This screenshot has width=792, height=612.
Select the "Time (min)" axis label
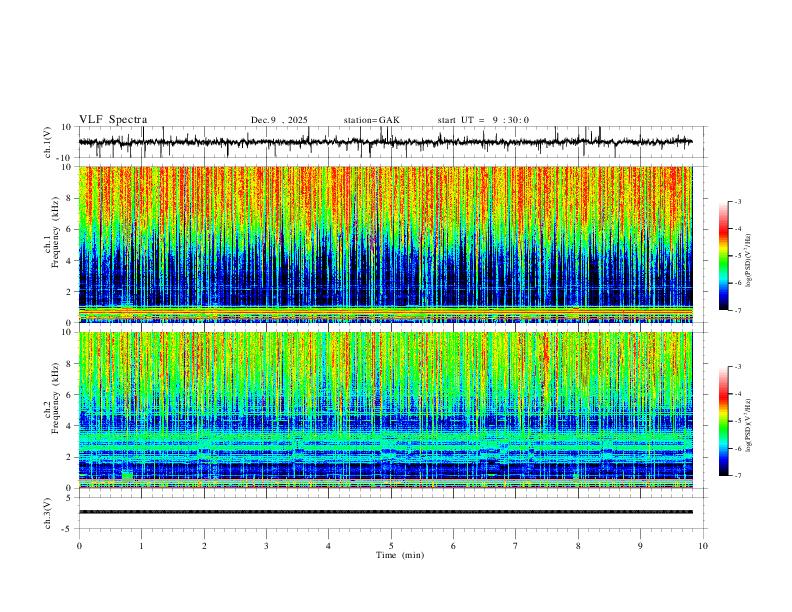coord(400,555)
